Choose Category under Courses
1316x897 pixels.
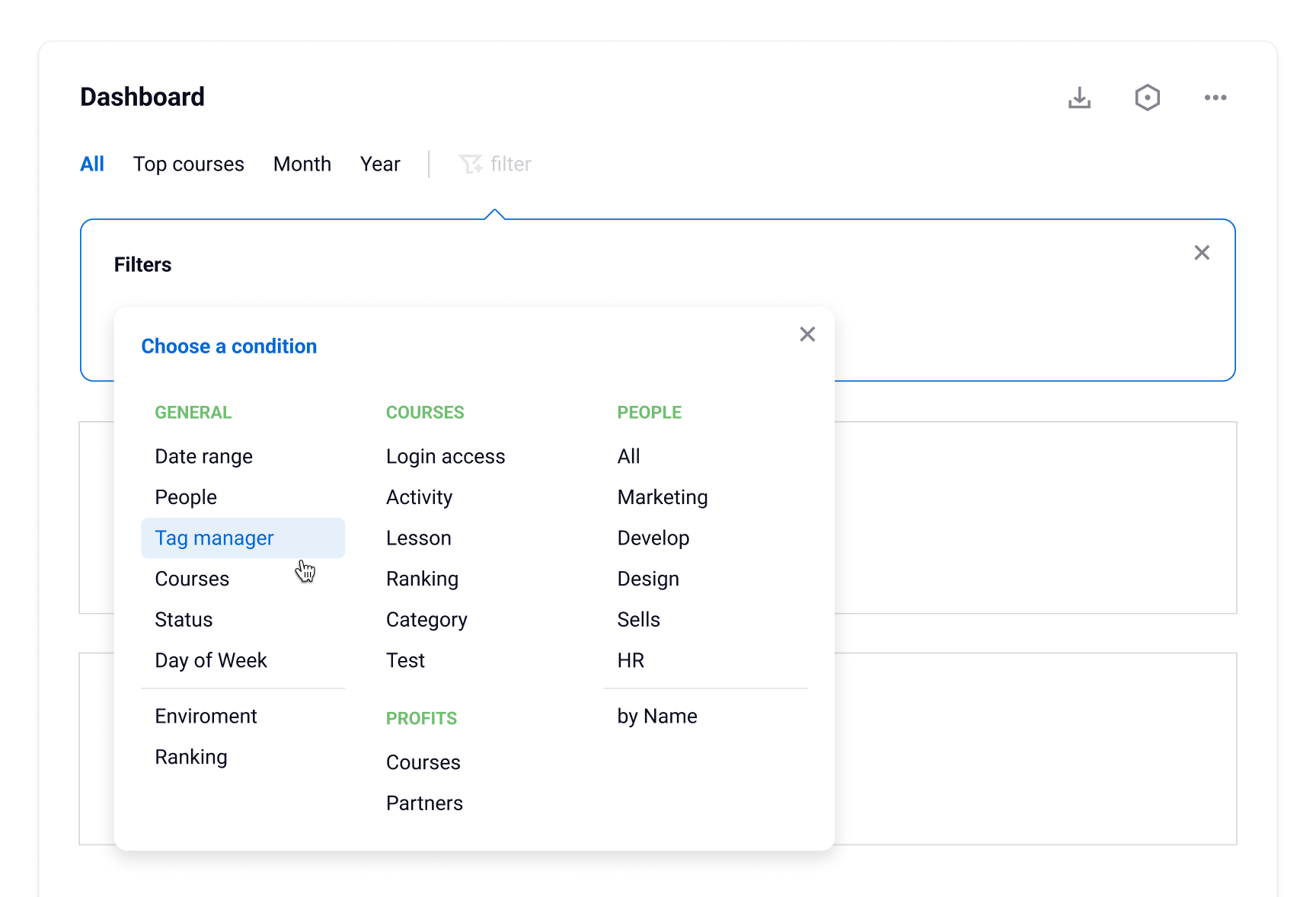426,620
